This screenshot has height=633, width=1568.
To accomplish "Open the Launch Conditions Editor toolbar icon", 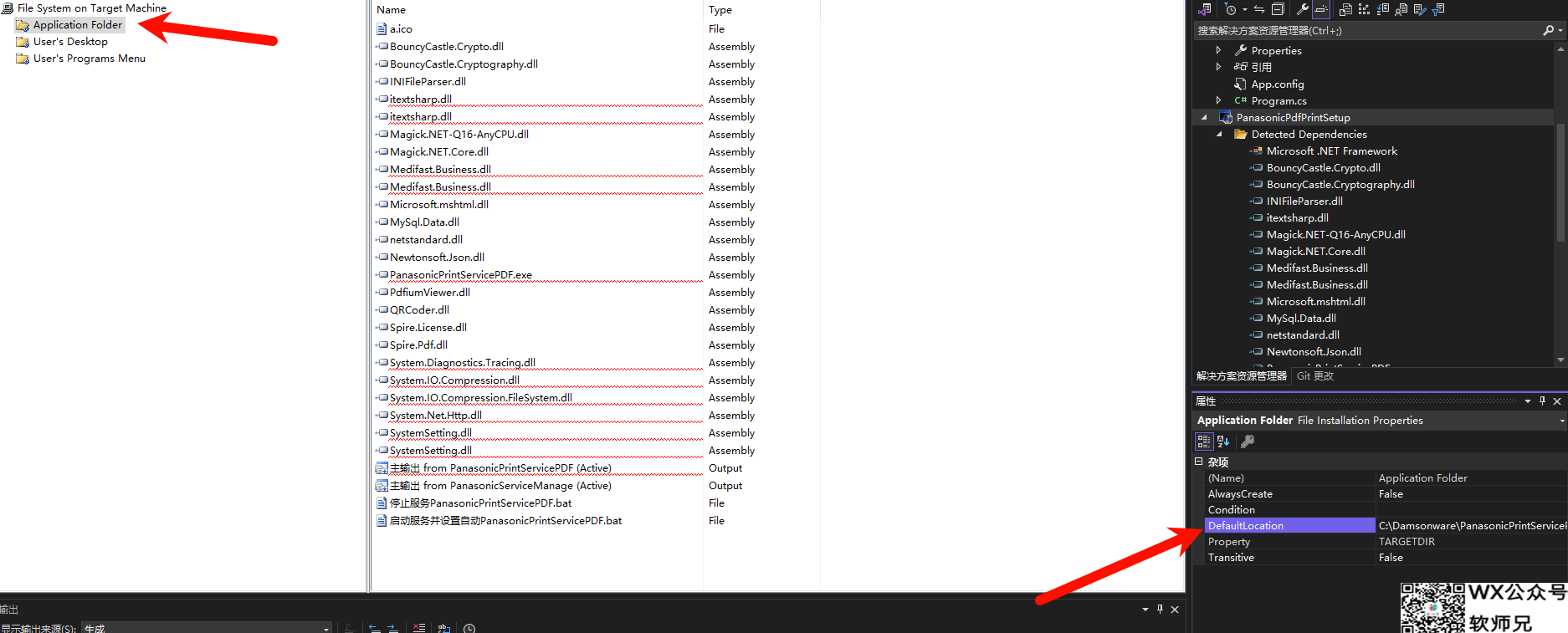I will tap(1438, 9).
